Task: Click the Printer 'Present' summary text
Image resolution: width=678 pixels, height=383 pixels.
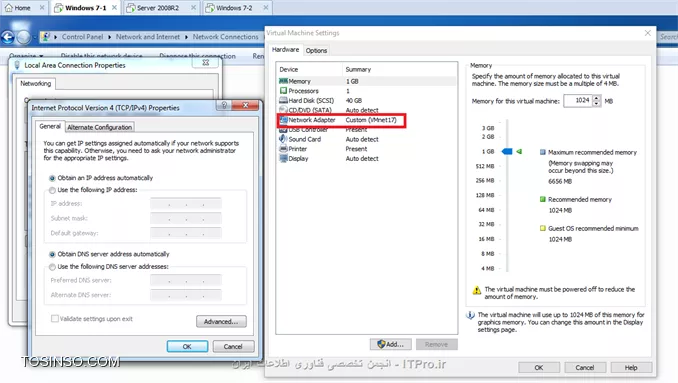Action: point(356,149)
